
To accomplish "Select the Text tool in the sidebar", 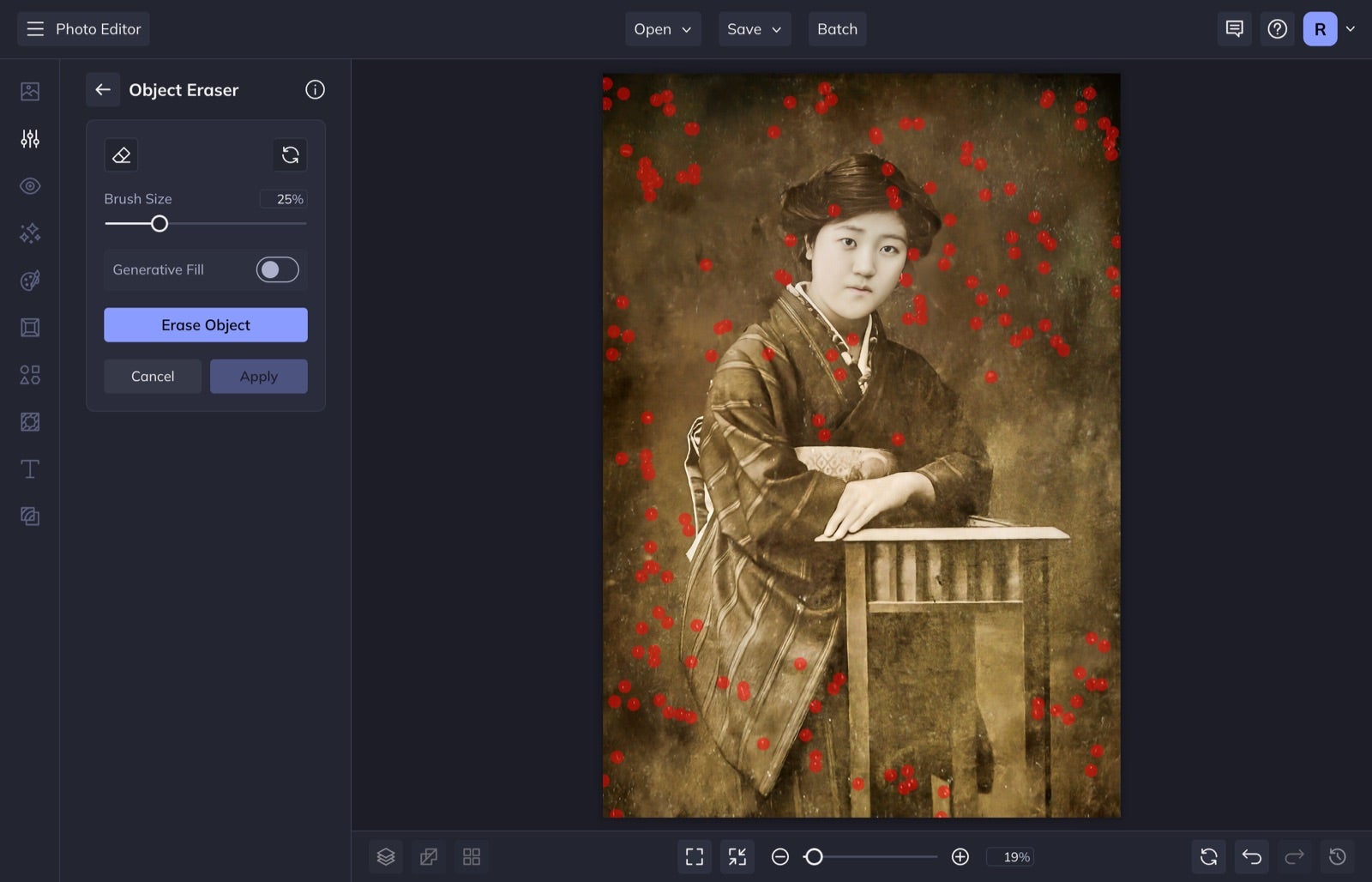I will coord(30,468).
